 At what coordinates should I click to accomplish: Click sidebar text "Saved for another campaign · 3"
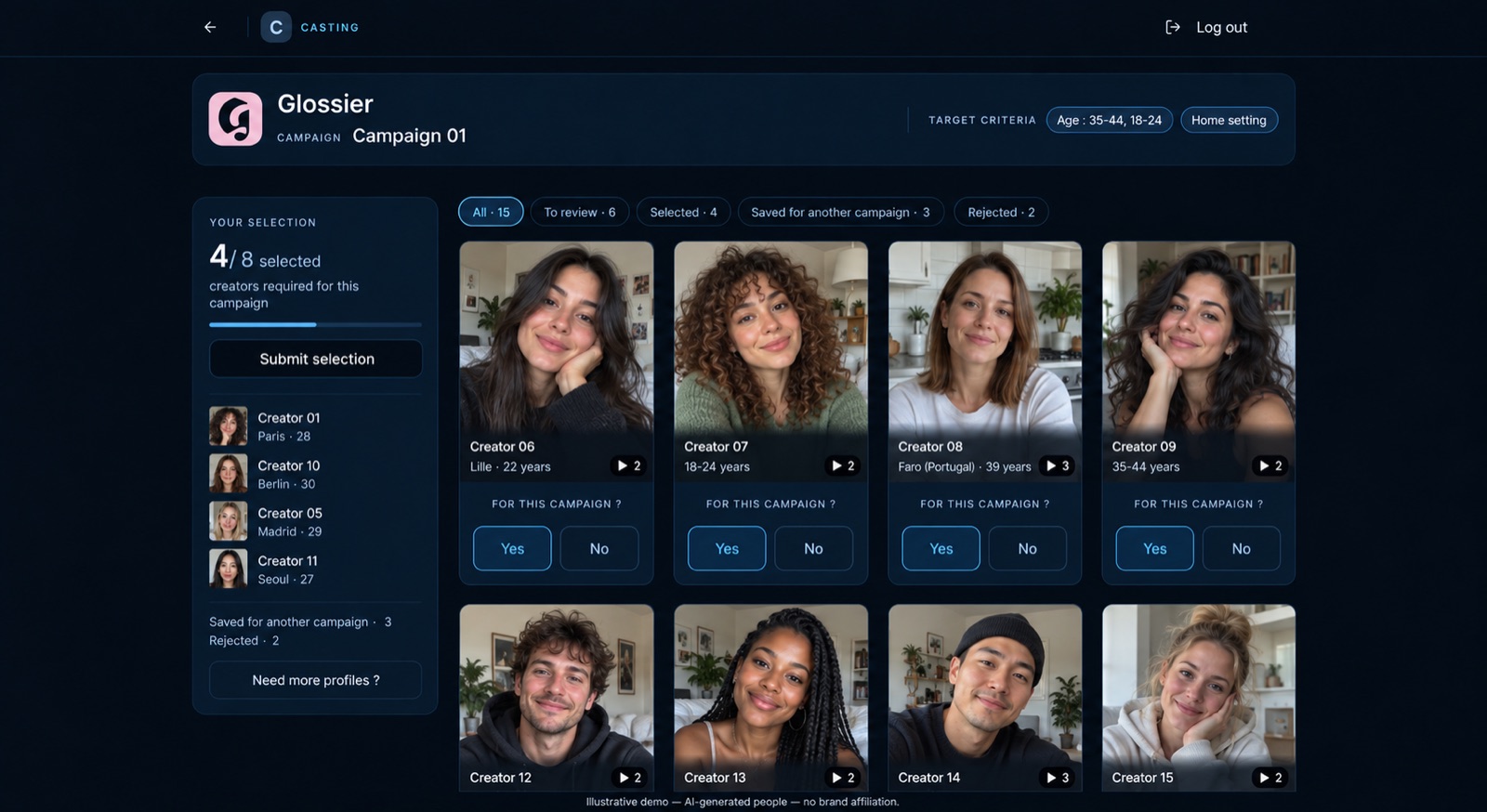(x=300, y=622)
